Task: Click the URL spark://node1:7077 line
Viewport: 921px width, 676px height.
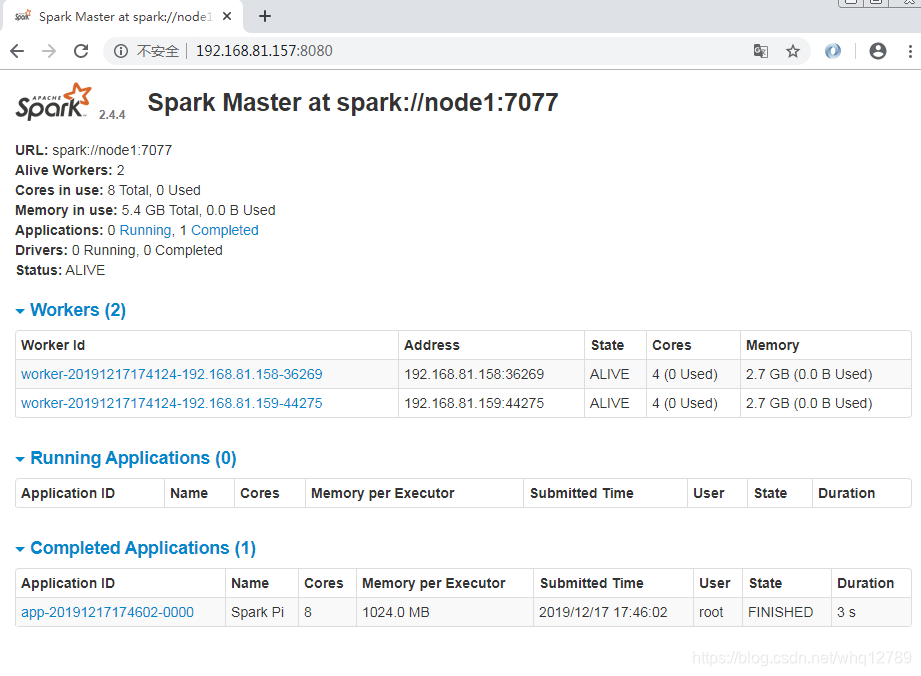Action: [x=93, y=150]
